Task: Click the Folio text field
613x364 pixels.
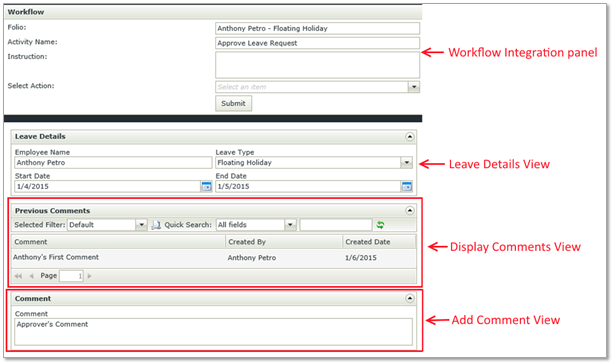Action: click(317, 29)
